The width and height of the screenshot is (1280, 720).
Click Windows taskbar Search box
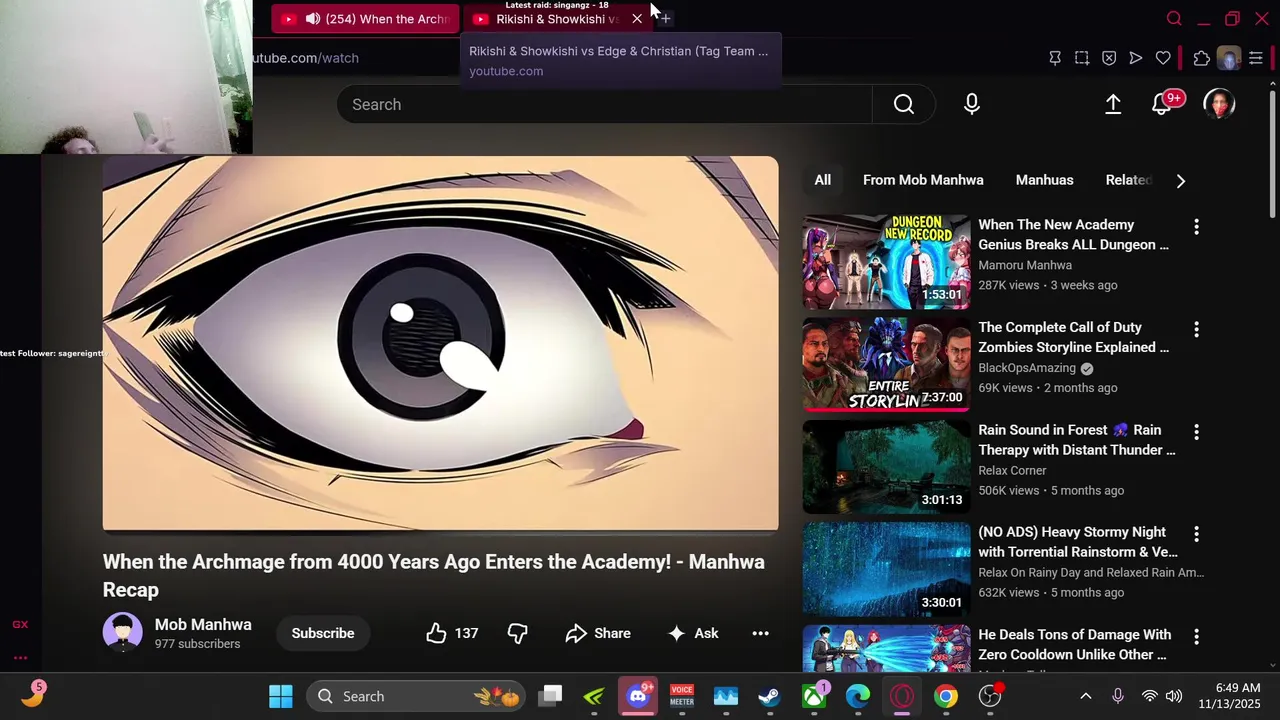[x=417, y=696]
